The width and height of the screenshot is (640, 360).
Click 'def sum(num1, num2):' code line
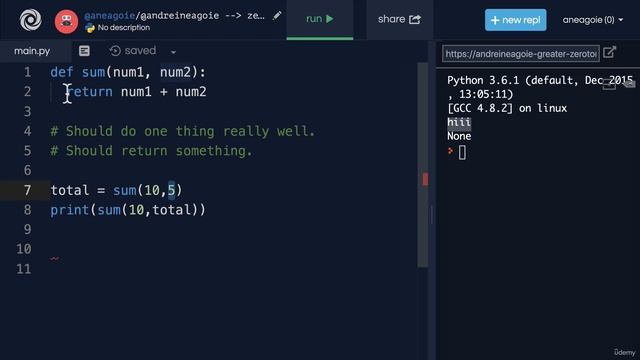click(x=128, y=72)
